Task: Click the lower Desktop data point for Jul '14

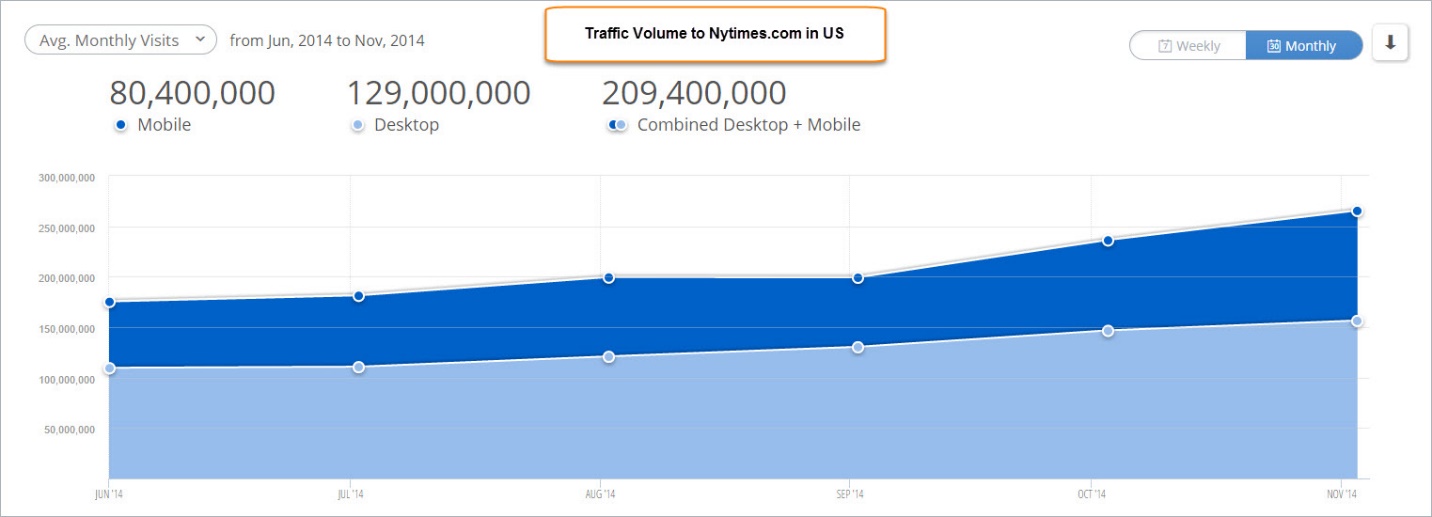Action: coord(358,367)
